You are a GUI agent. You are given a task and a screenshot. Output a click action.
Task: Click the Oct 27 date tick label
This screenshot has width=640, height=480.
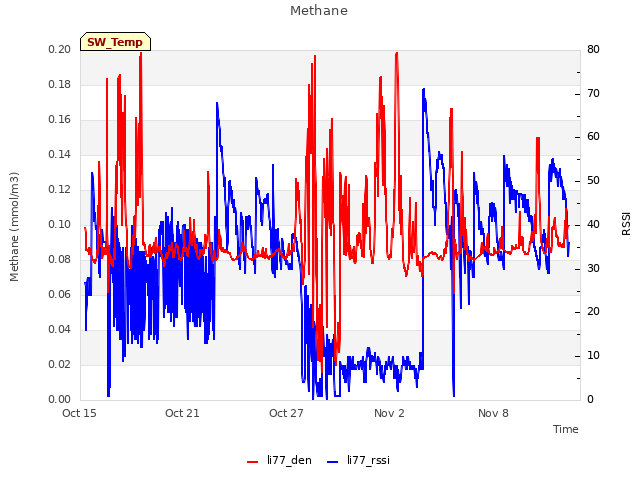pos(286,413)
